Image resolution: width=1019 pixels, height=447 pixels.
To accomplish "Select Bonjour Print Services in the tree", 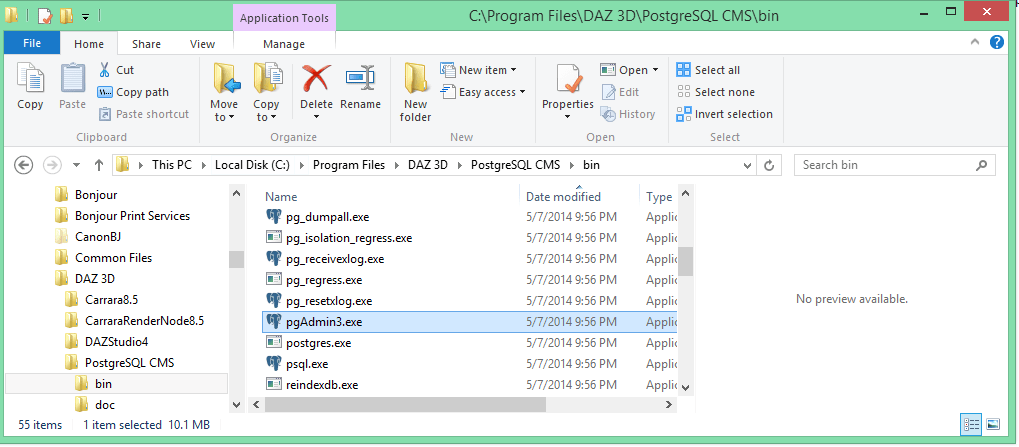I will [x=133, y=216].
